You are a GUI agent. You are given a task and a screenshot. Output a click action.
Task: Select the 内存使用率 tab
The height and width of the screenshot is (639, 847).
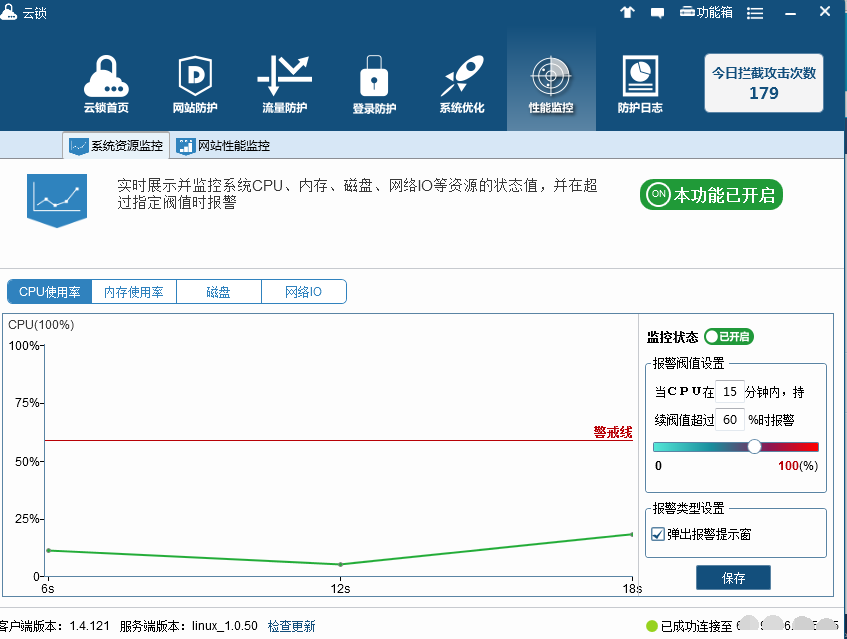134,292
